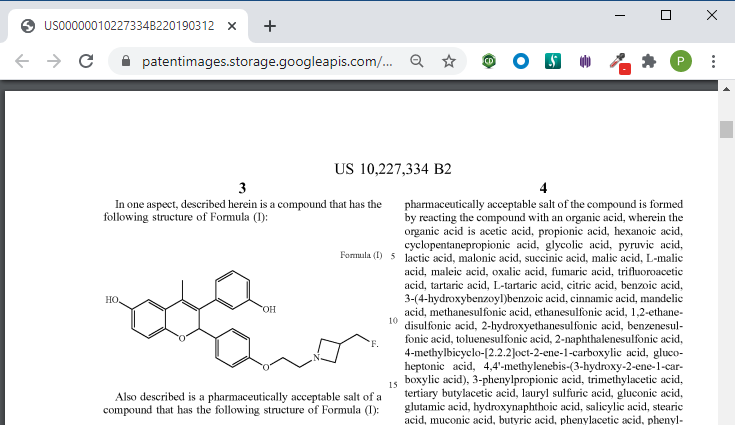735x425 pixels.
Task: Click line number '10' in margin
Action: point(393,321)
